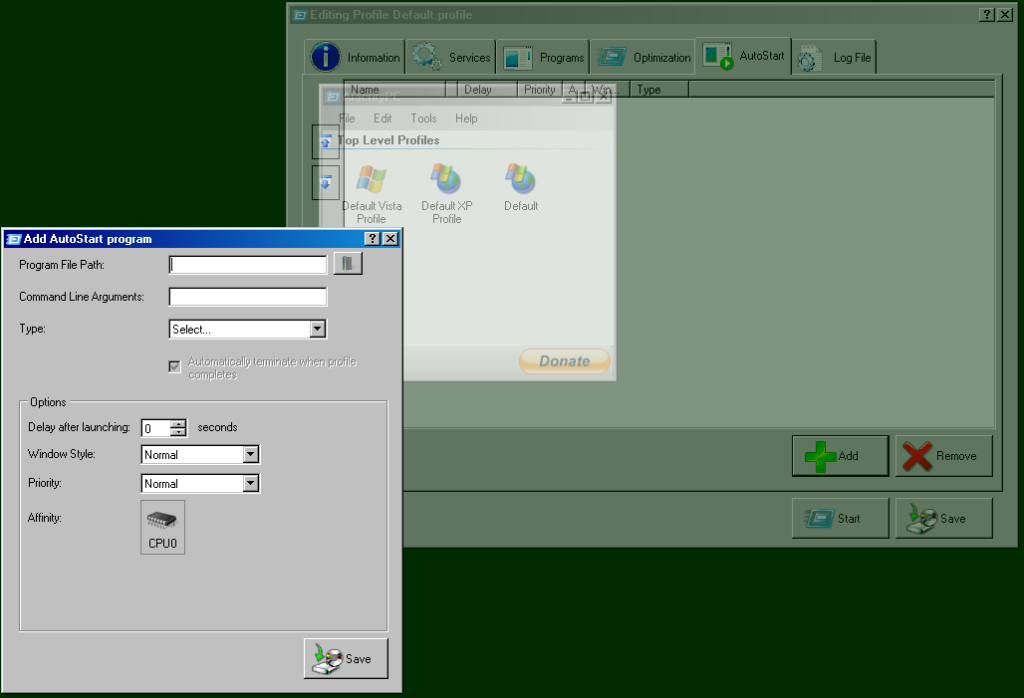
Task: Toggle Automatically terminate when profile completes checkbox
Action: click(x=175, y=367)
